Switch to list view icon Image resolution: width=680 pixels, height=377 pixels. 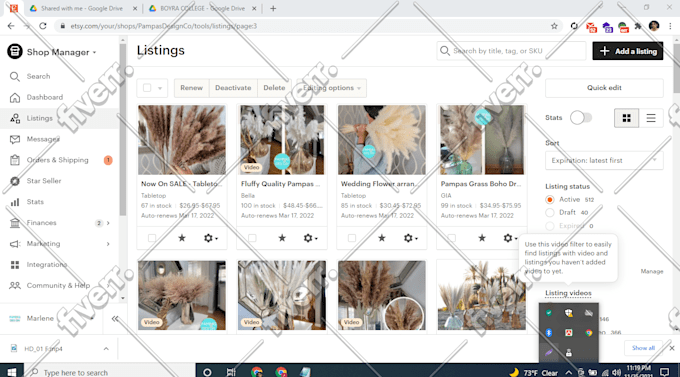(x=651, y=118)
